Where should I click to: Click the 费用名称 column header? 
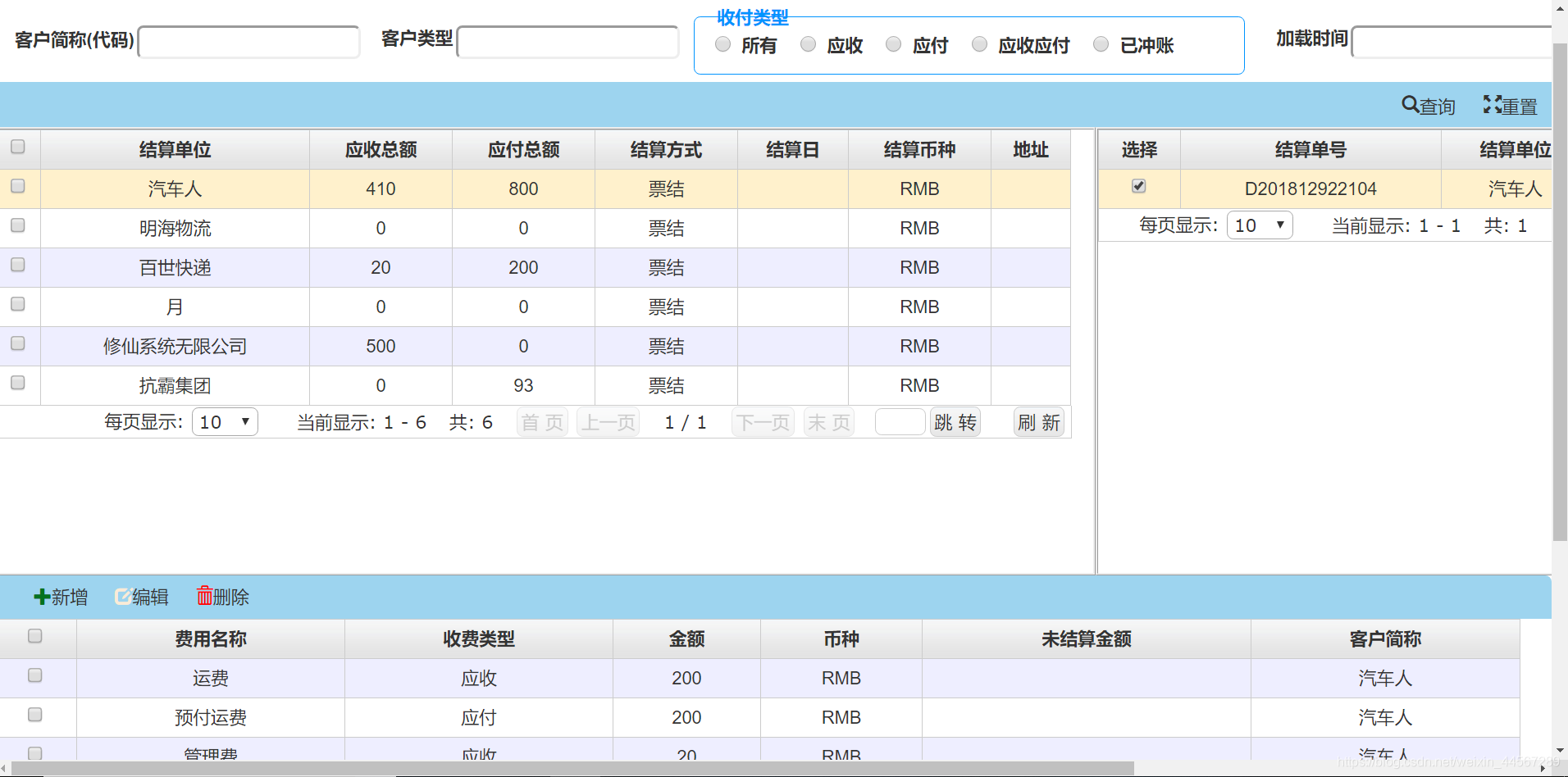tap(211, 638)
